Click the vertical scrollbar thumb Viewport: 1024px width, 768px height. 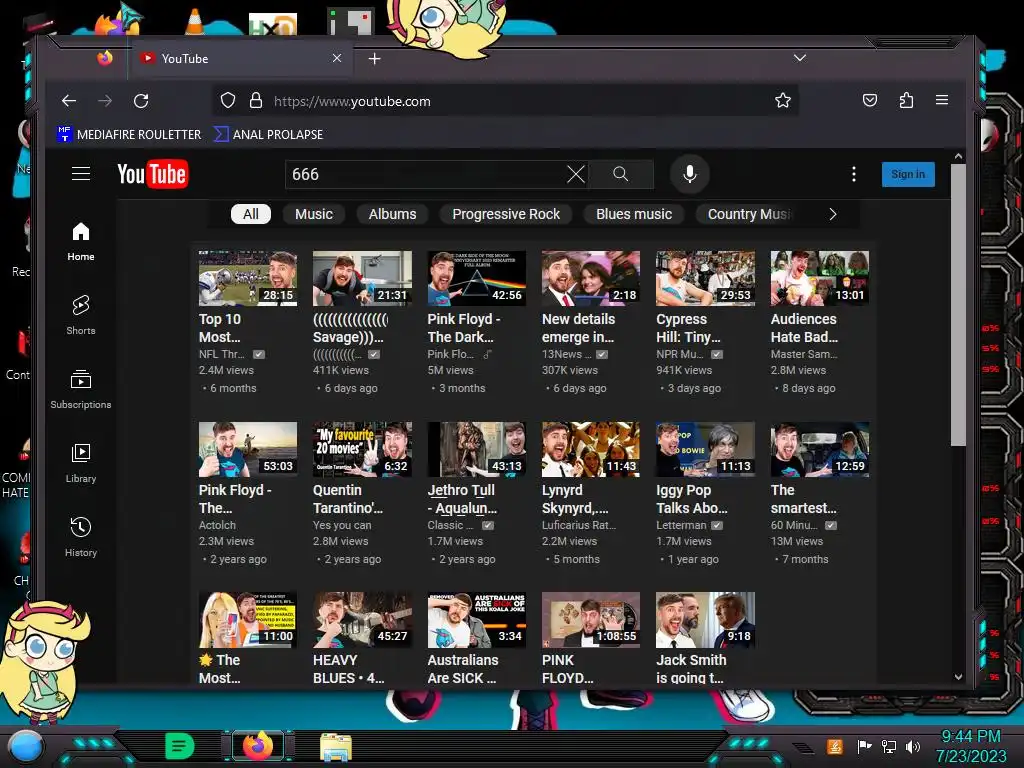958,305
